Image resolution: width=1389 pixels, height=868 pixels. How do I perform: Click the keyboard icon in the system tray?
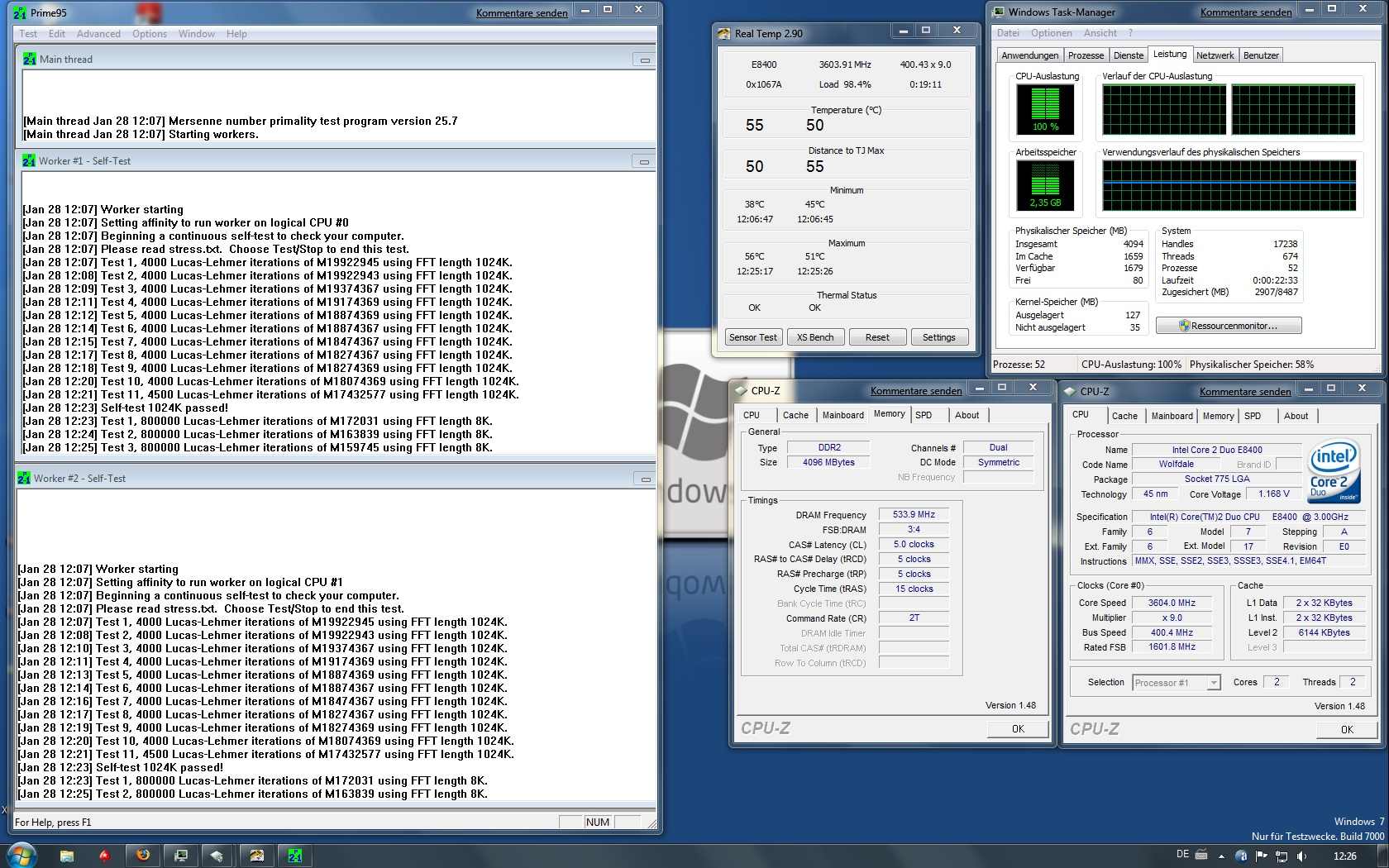1201,855
